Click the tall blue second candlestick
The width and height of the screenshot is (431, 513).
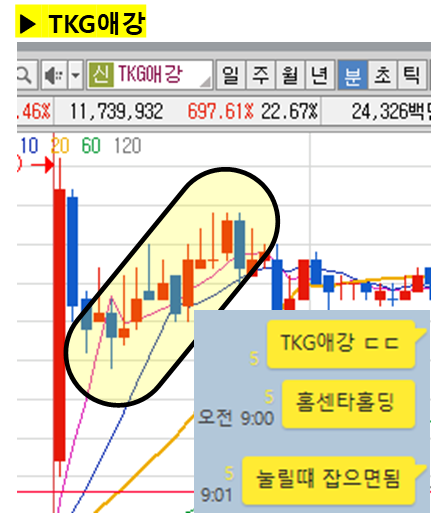pos(73,251)
